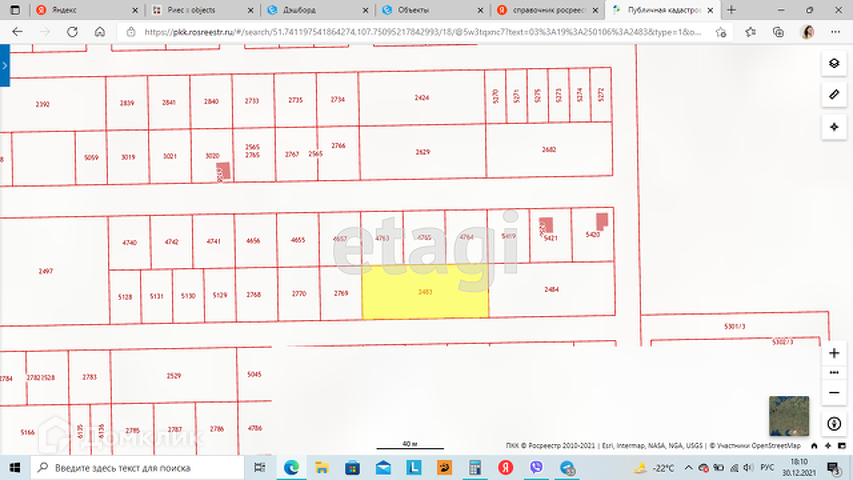Image resolution: width=853 pixels, height=480 pixels.
Task: Open weather widget showing -22°C
Action: pos(654,467)
